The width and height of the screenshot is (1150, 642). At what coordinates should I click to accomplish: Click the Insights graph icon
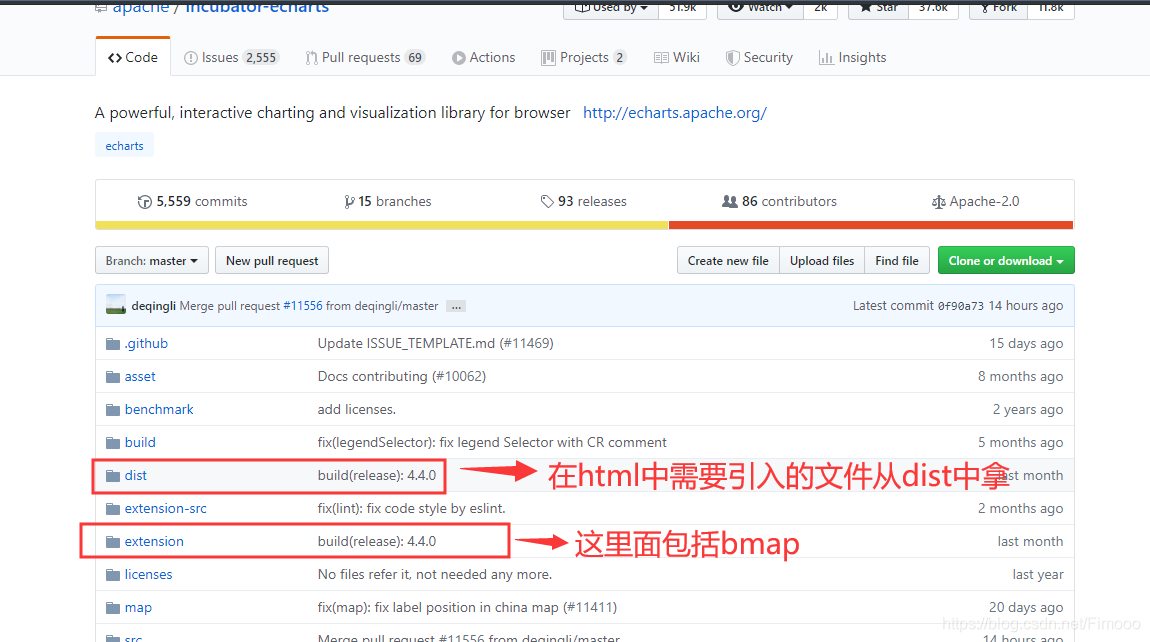click(826, 58)
